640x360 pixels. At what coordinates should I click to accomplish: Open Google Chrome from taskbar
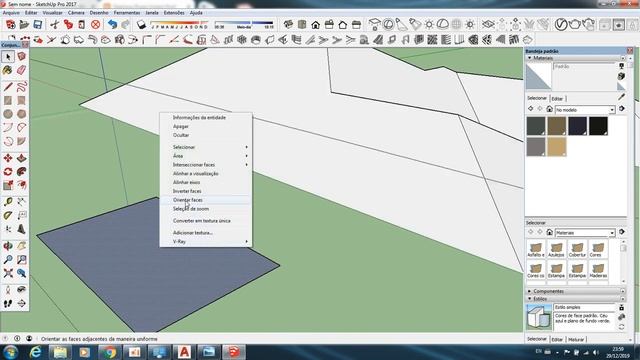click(x=109, y=352)
